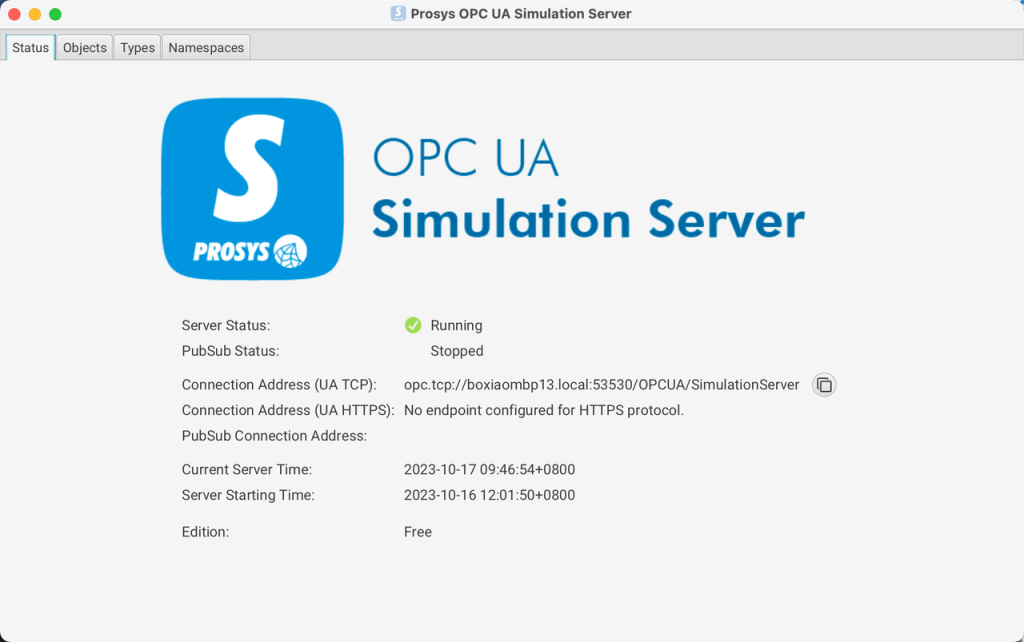Viewport: 1024px width, 642px height.
Task: Click the Edition Free label
Action: pos(417,531)
